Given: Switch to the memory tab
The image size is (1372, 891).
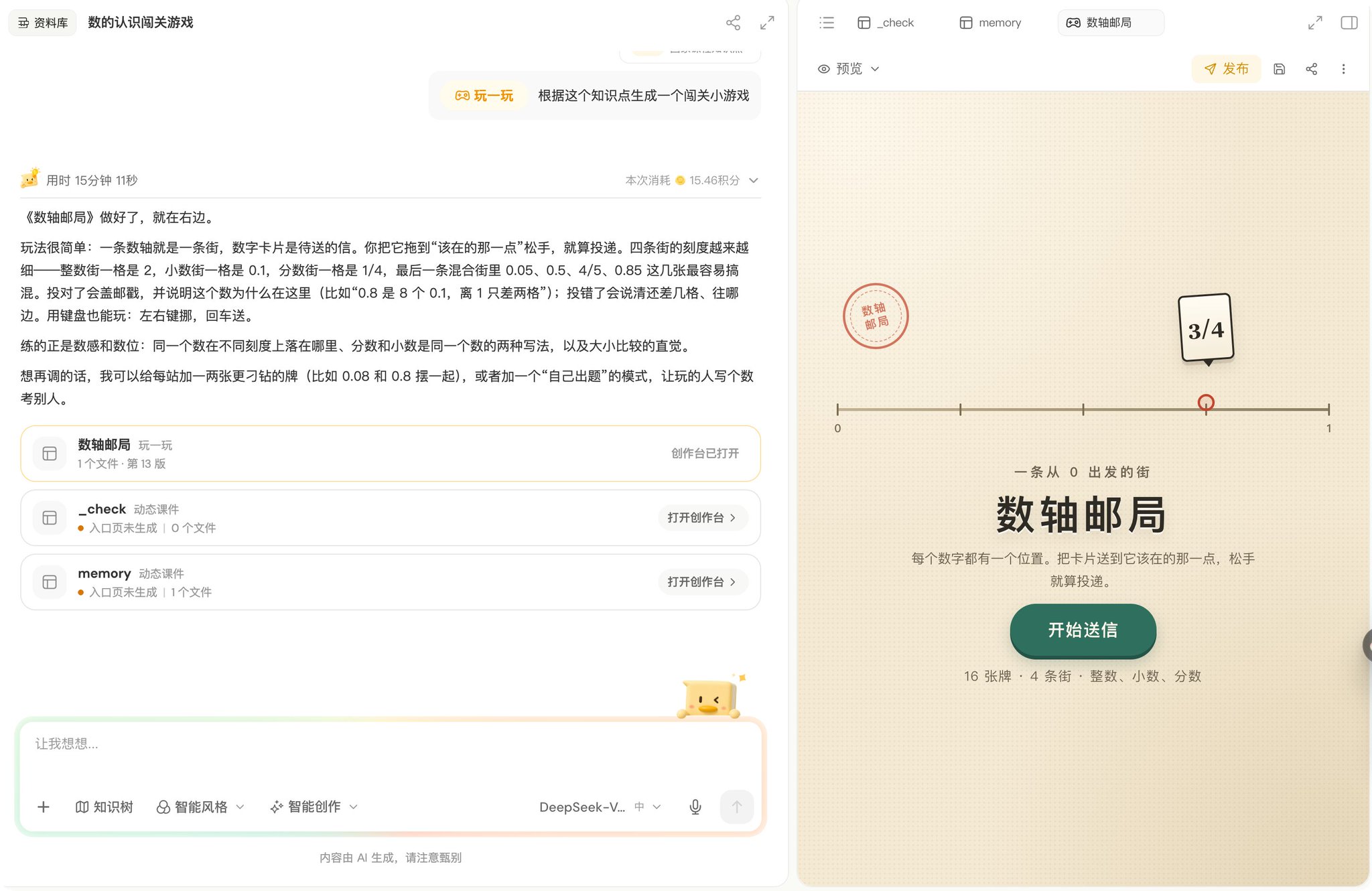Looking at the screenshot, I should point(990,23).
